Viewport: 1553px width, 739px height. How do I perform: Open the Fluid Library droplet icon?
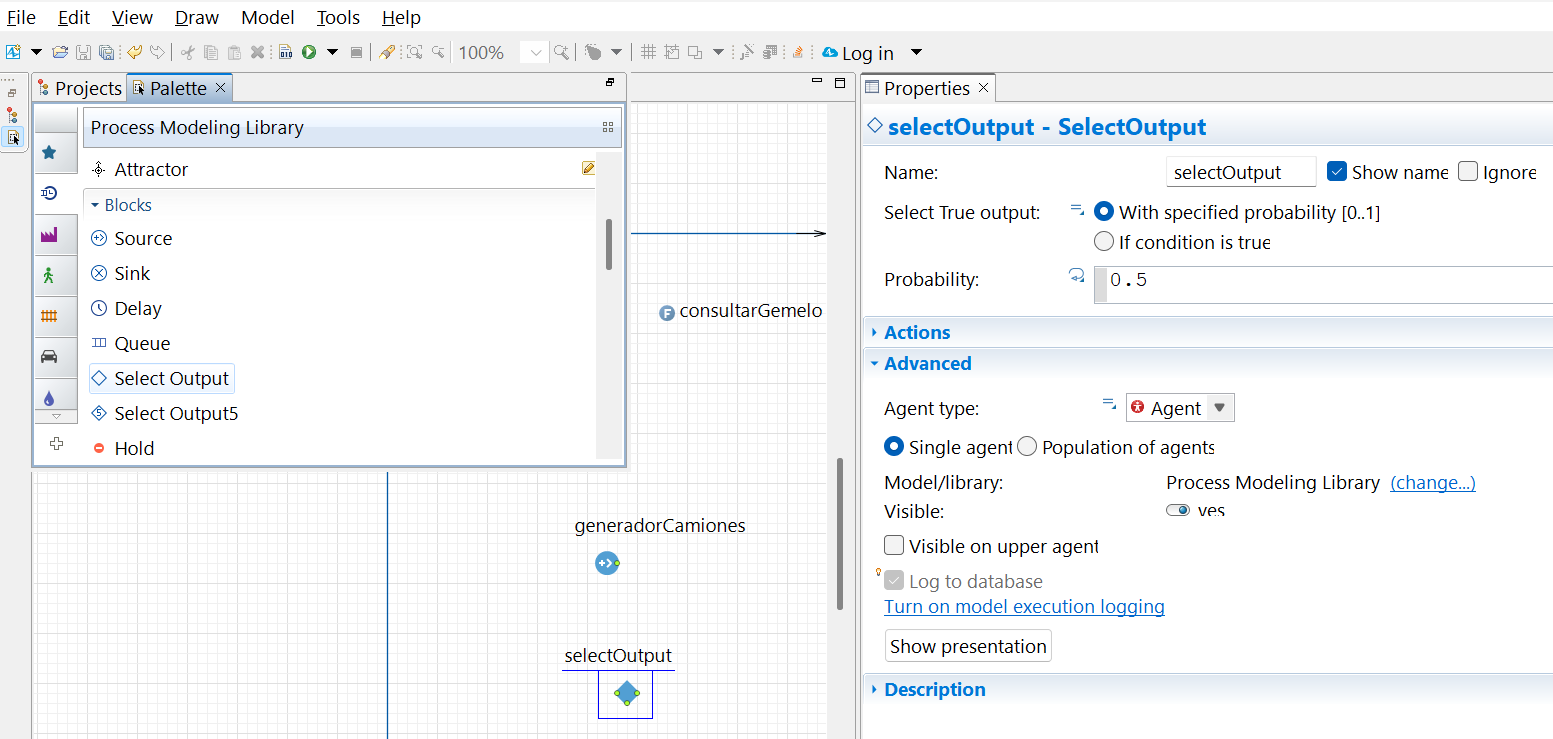[x=49, y=397]
